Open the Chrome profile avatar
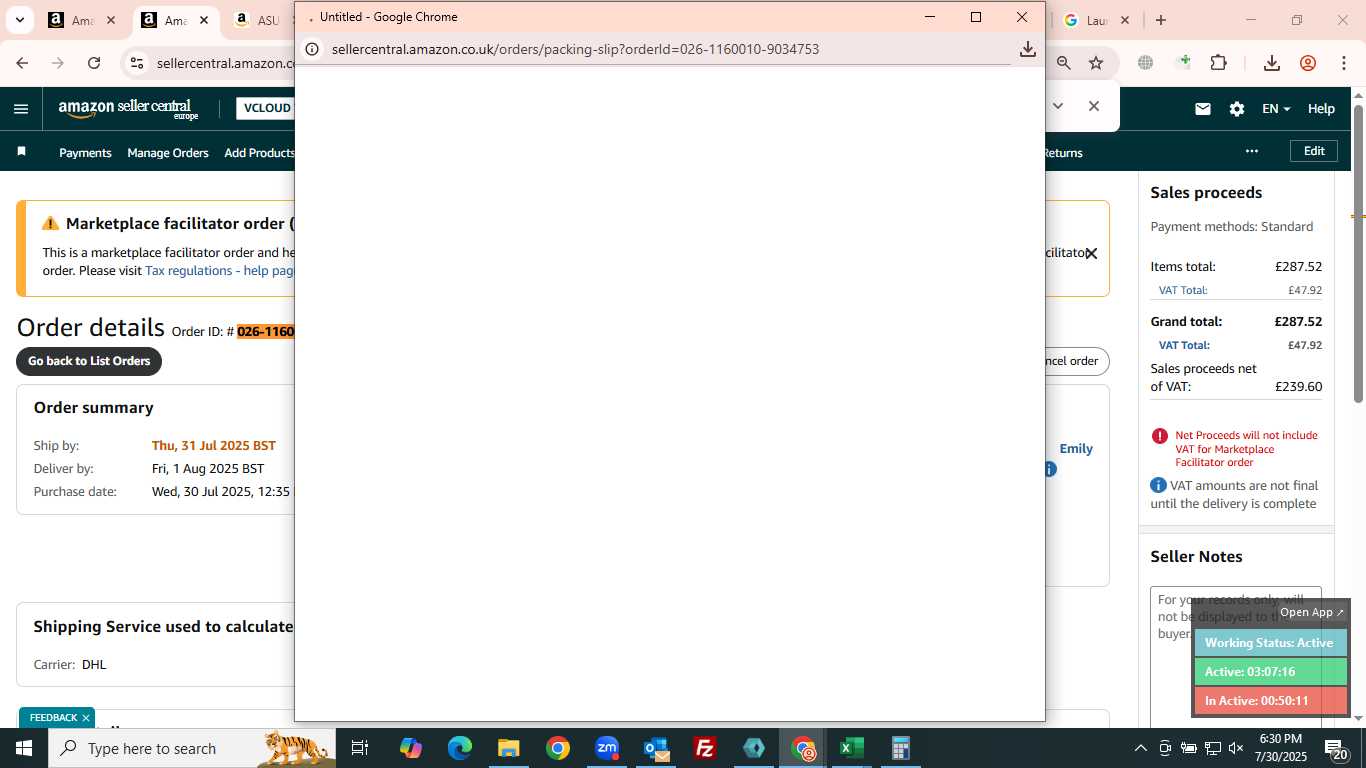 coord(1308,63)
